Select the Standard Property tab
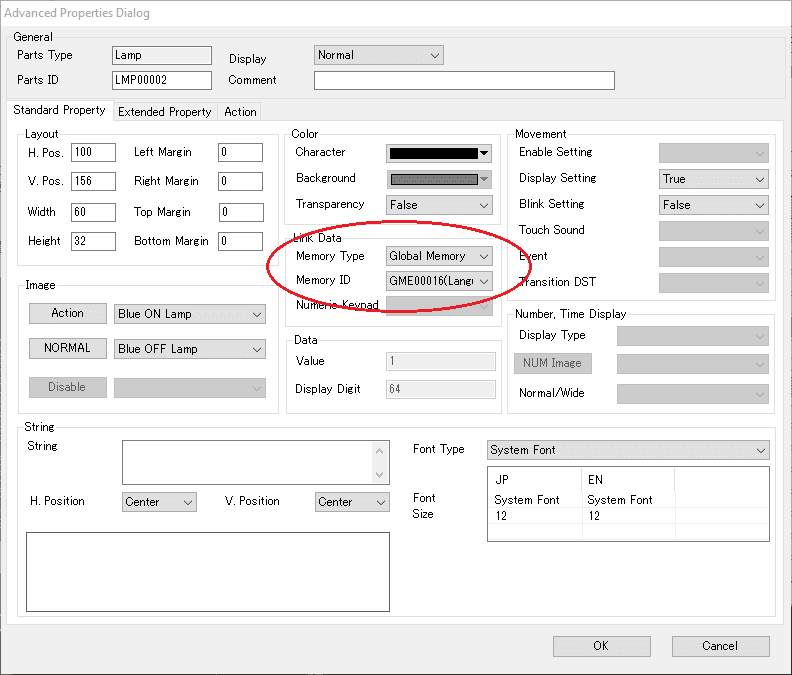792x675 pixels. pos(59,111)
